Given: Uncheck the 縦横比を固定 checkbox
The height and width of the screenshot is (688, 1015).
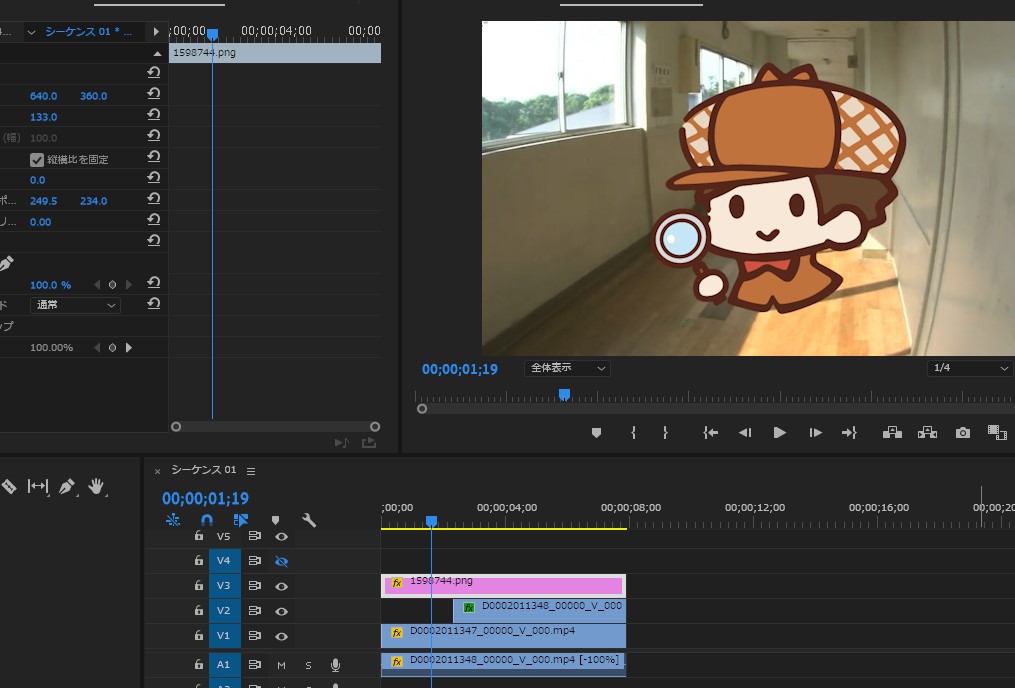Looking at the screenshot, I should pyautogui.click(x=37, y=159).
